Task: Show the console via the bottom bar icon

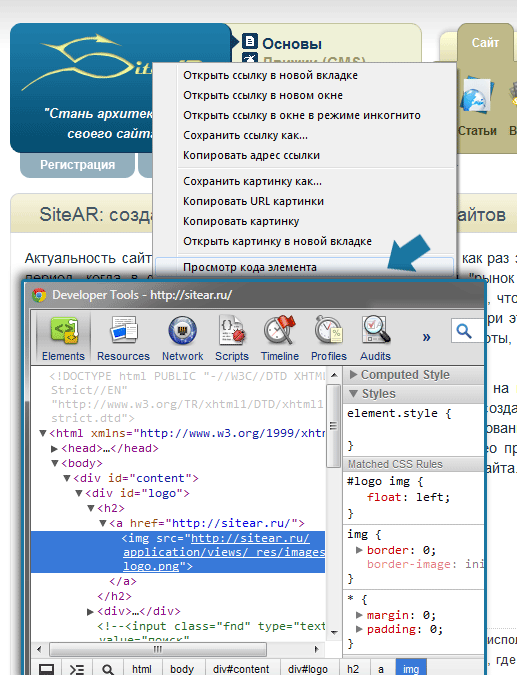Action: click(77, 669)
